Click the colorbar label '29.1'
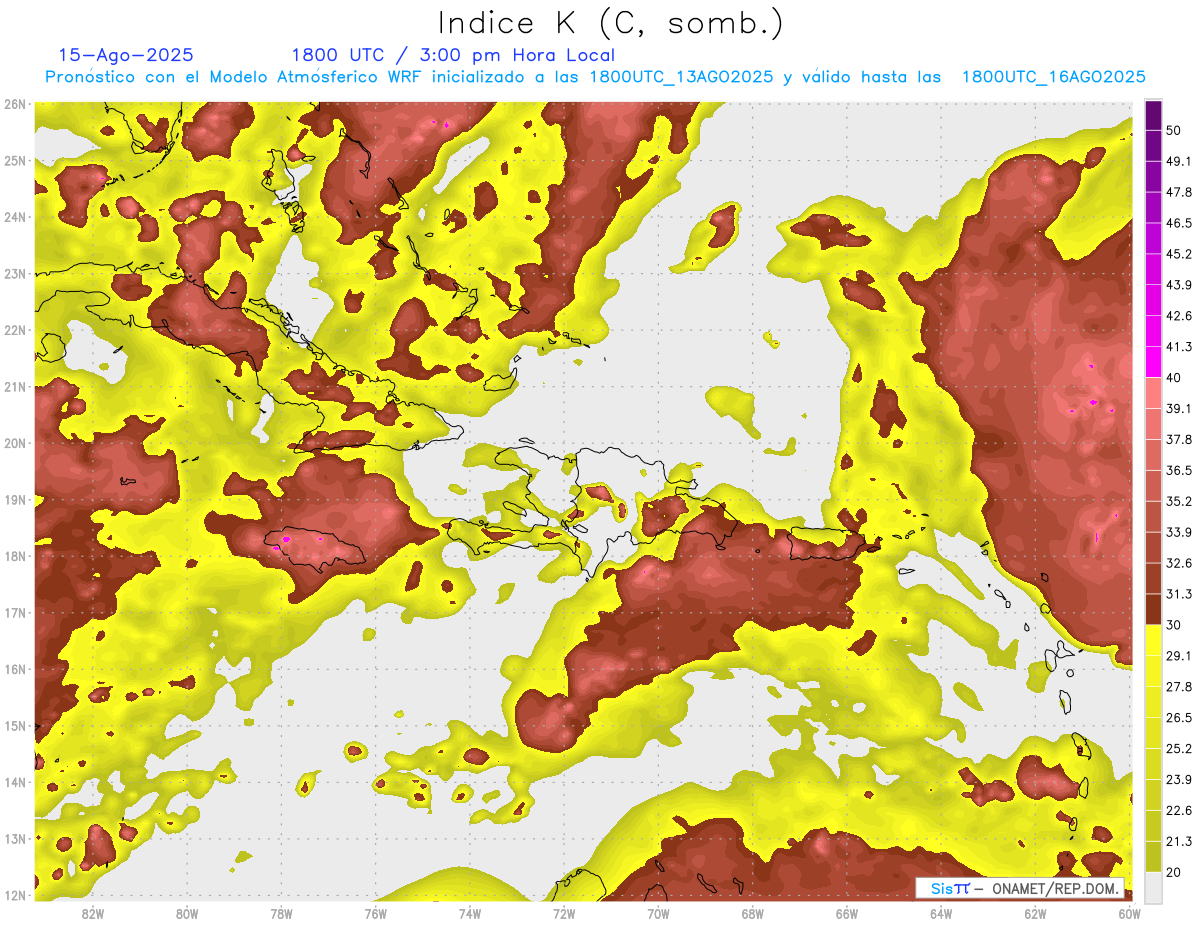Screen dimensions: 1200x927 [x=1179, y=656]
